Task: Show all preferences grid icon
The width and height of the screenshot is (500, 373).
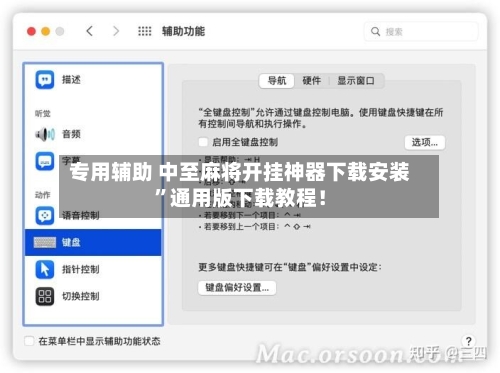Action: coord(145,31)
